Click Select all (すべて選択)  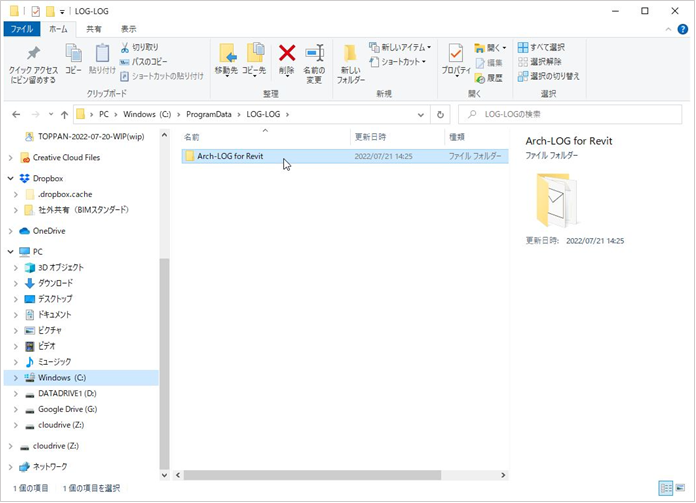(542, 47)
